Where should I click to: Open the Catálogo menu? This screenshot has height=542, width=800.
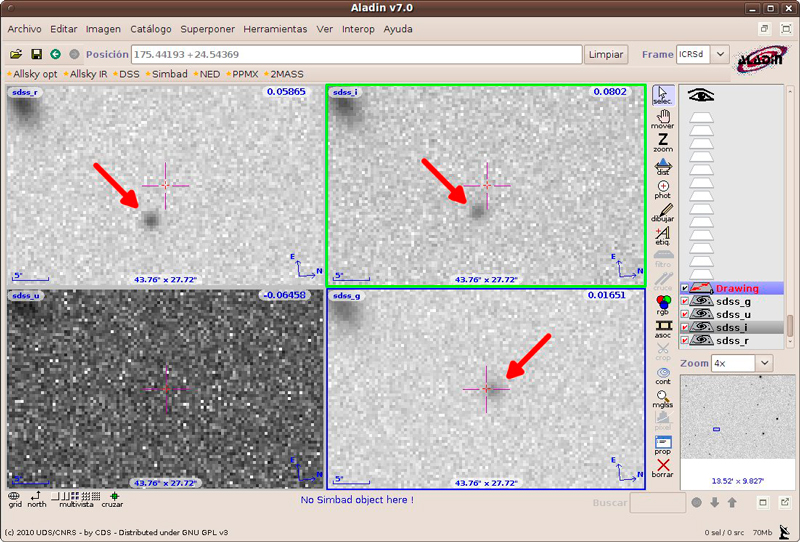click(151, 29)
